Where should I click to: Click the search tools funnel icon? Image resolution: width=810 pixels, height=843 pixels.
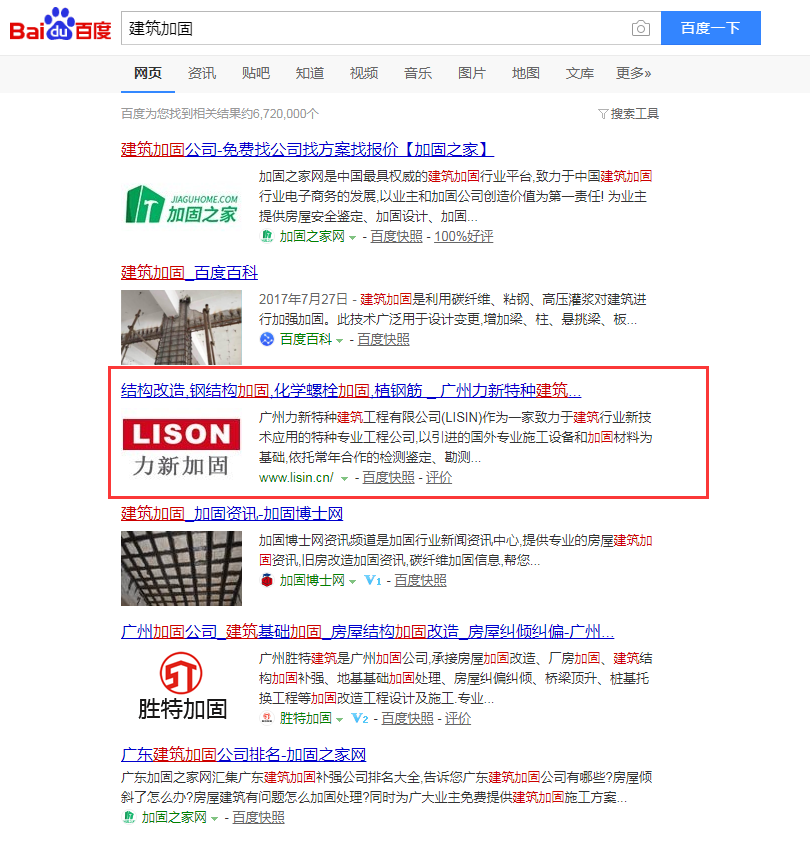603,114
